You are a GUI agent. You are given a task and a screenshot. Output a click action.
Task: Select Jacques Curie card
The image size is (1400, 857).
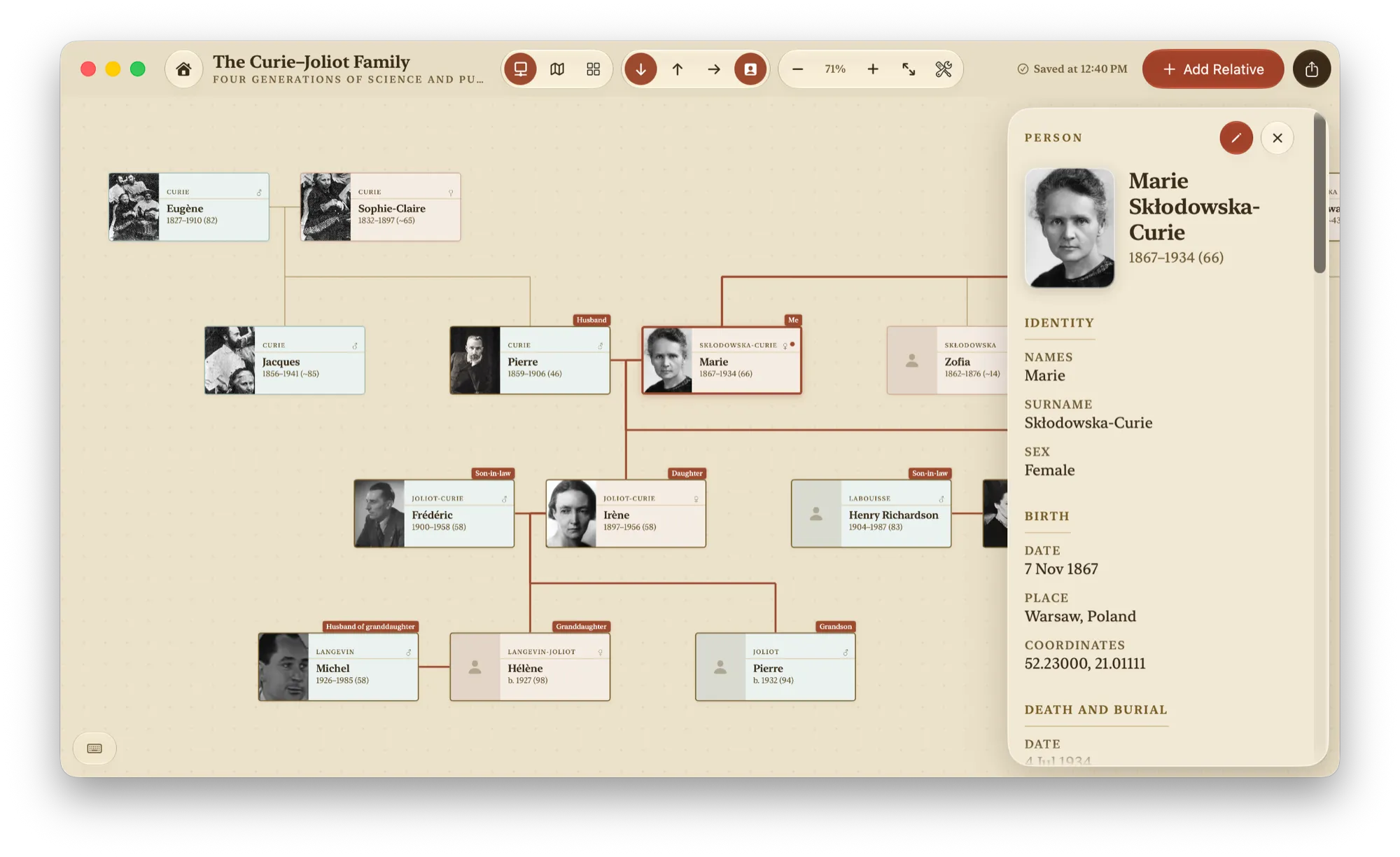(285, 360)
